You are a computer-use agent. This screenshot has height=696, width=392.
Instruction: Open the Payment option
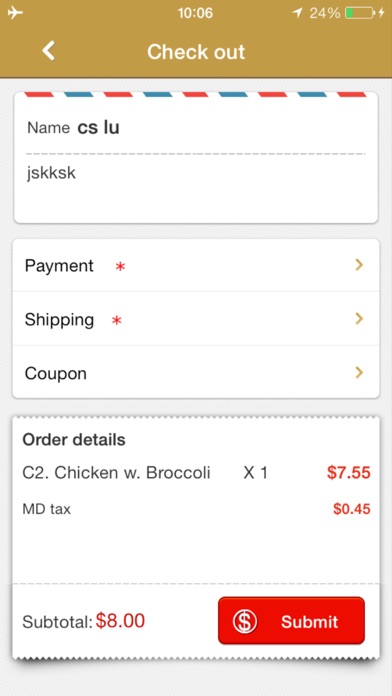[x=196, y=265]
